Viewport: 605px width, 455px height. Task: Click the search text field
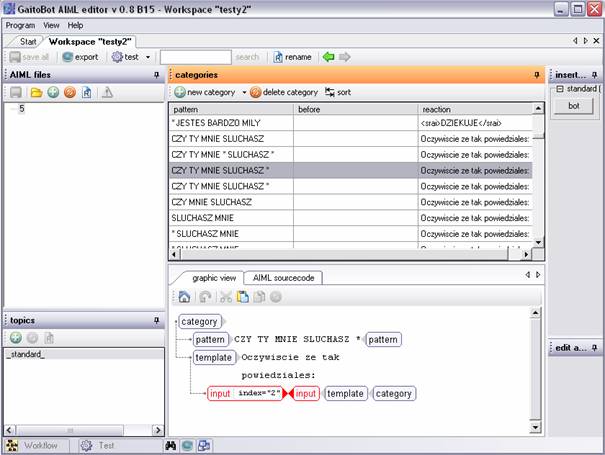(196, 57)
